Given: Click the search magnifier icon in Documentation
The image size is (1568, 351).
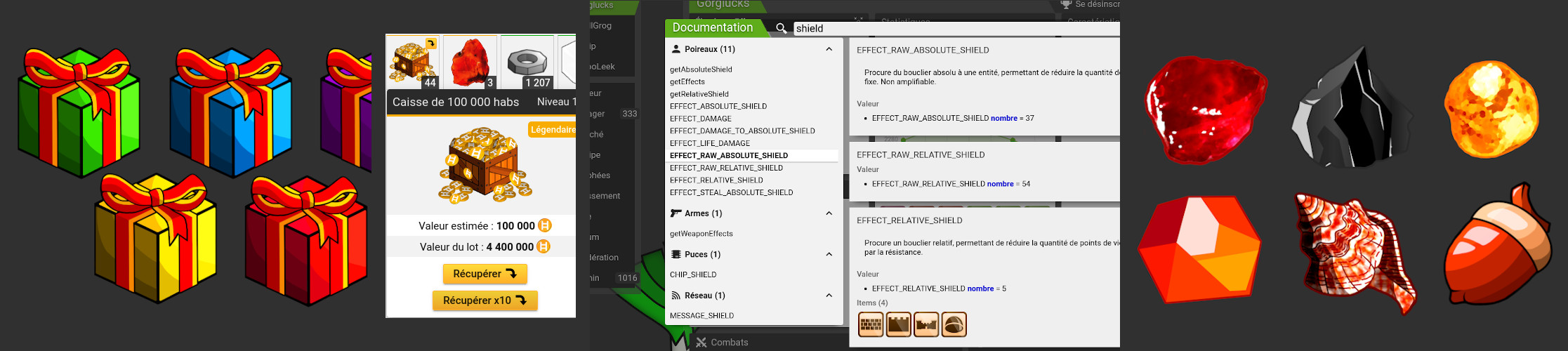Looking at the screenshot, I should [781, 28].
